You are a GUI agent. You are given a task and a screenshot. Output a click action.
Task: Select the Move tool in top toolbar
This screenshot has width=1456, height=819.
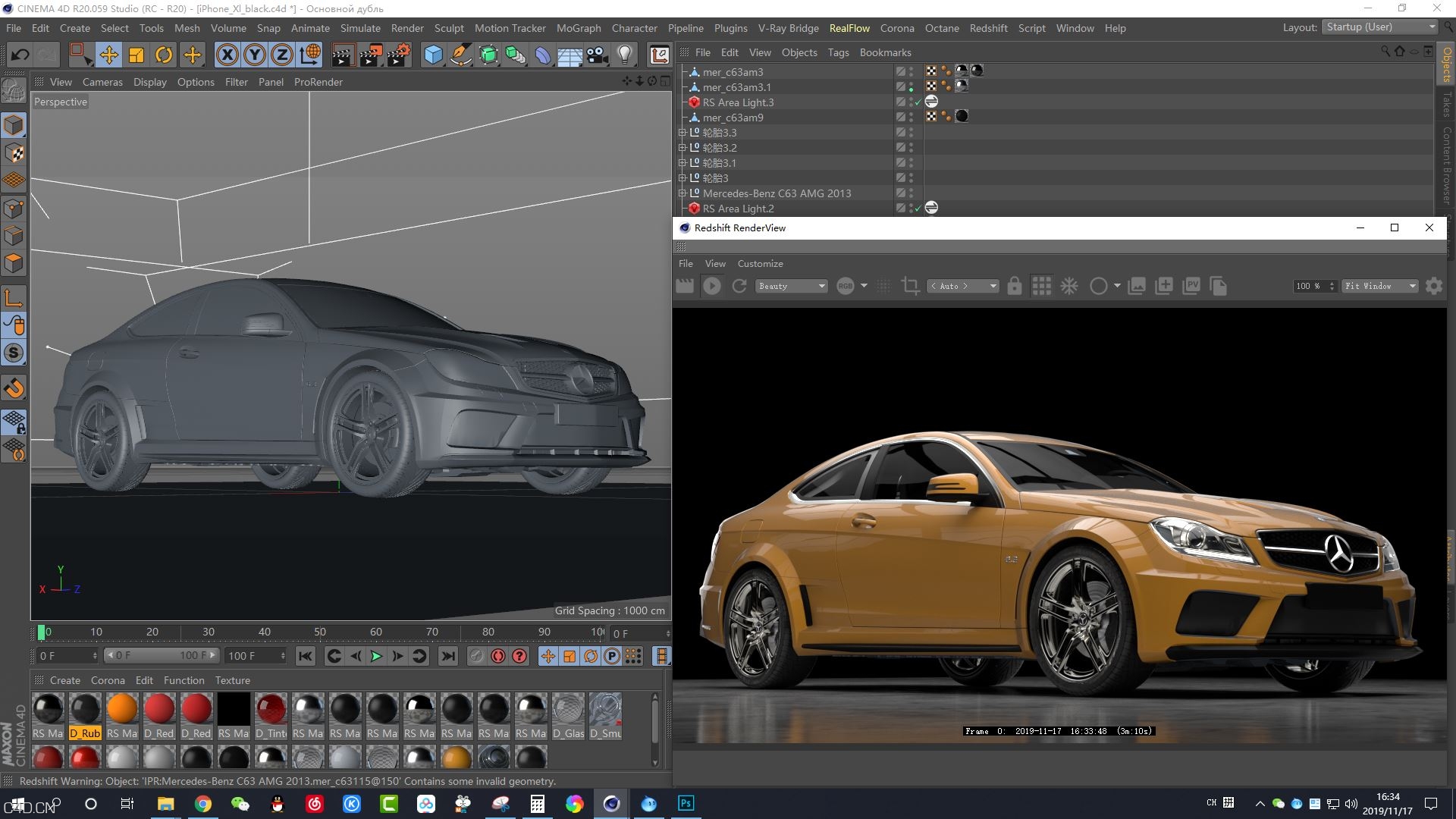click(x=108, y=55)
